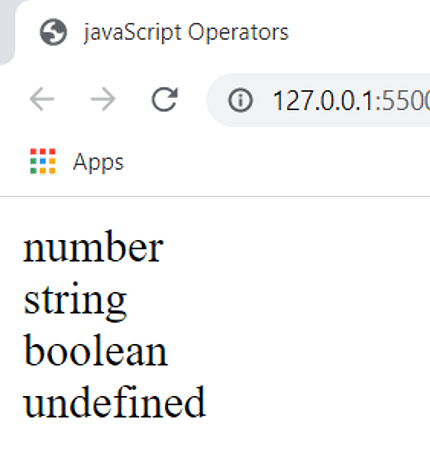Click the address bar gap between info icon and URL

click(x=263, y=100)
